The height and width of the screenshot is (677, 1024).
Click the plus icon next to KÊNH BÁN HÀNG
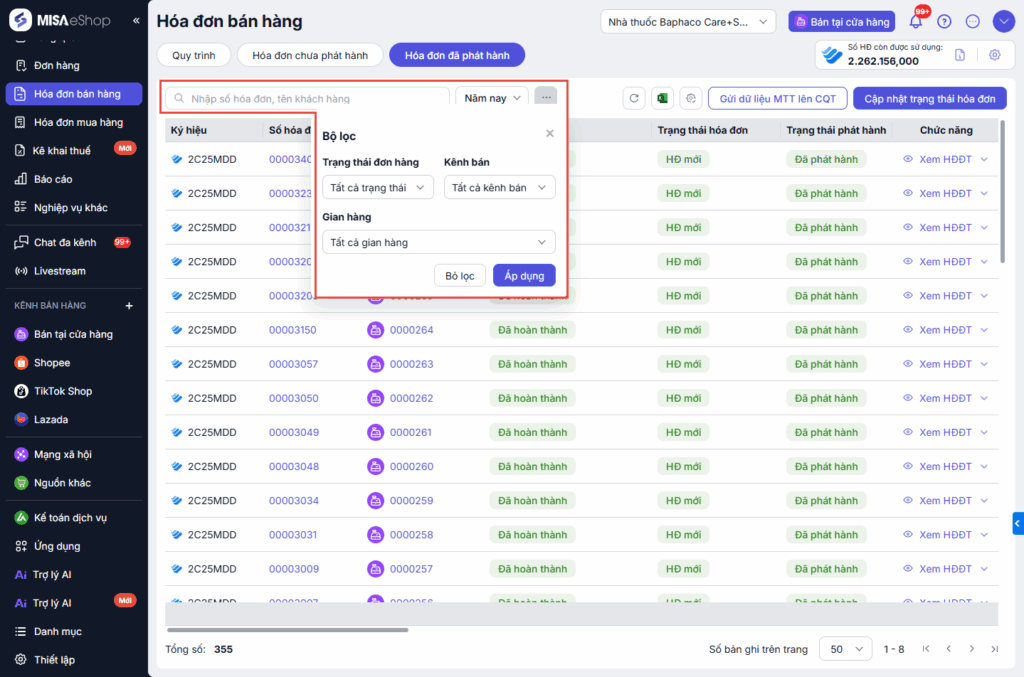128,305
